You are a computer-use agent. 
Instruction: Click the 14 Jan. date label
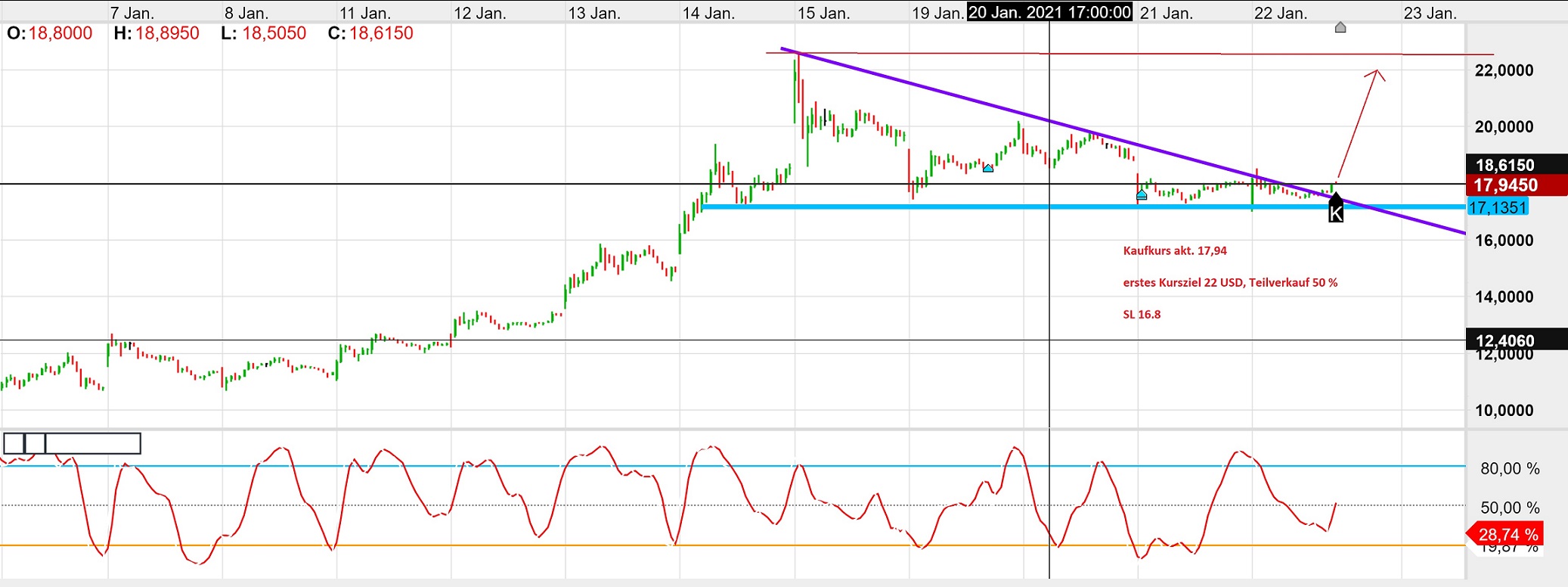708,13
